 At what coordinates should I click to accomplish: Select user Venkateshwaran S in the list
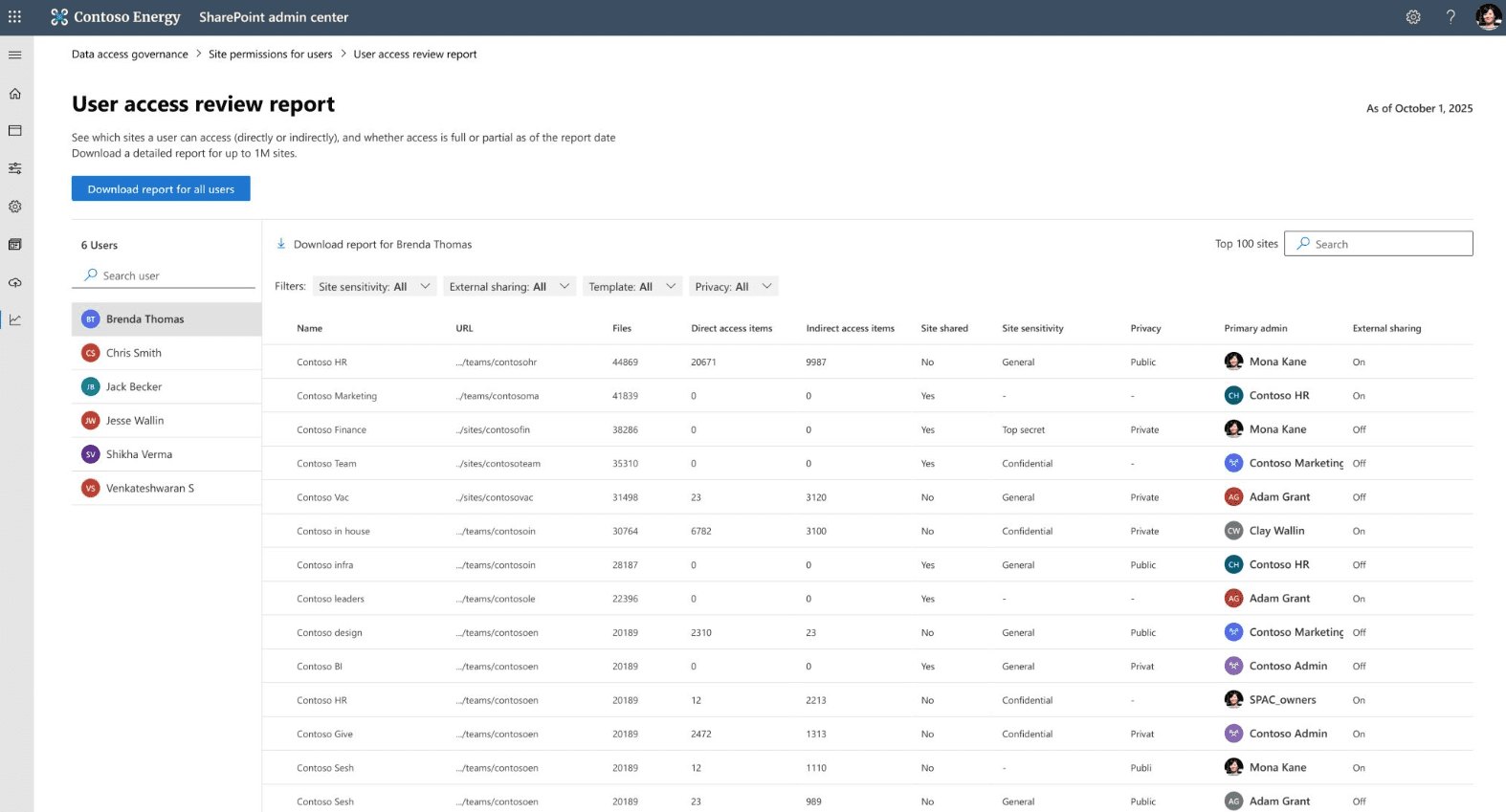click(x=166, y=489)
